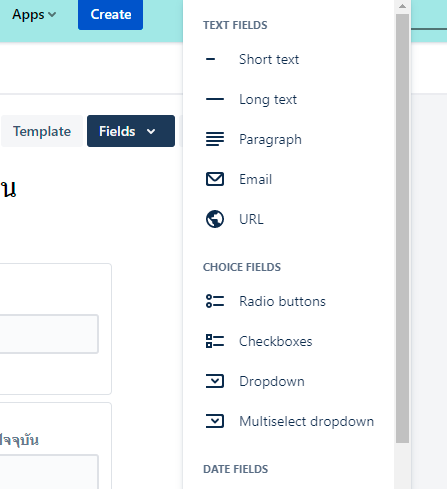The image size is (447, 489).
Task: Click the Checkboxes list icon
Action: tap(215, 341)
